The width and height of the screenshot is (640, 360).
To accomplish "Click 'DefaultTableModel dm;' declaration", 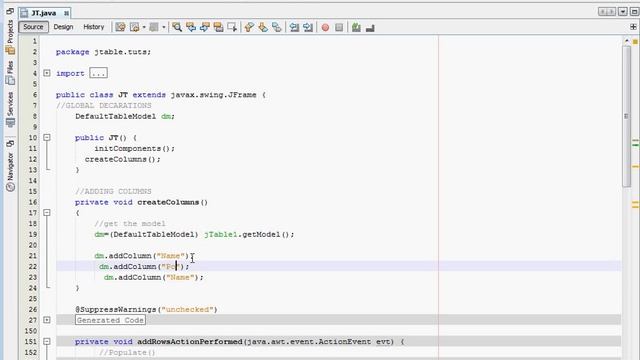I will pyautogui.click(x=125, y=116).
